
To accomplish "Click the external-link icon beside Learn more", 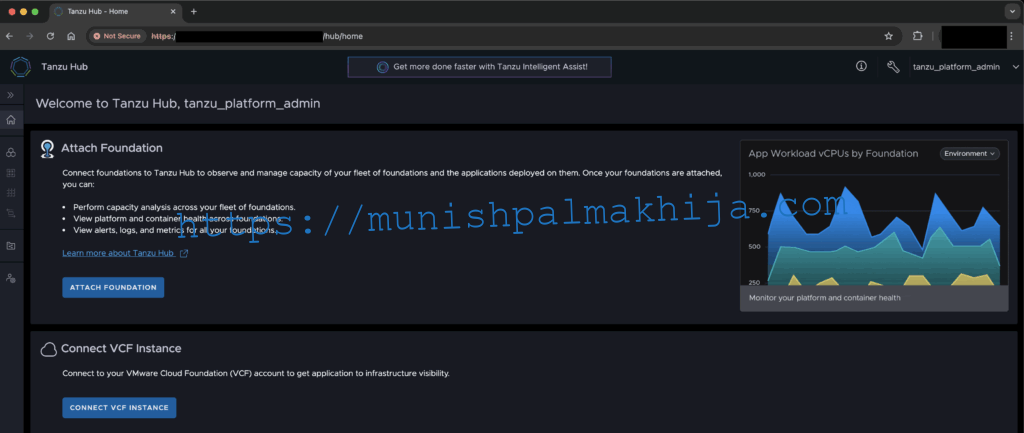I will tap(184, 253).
